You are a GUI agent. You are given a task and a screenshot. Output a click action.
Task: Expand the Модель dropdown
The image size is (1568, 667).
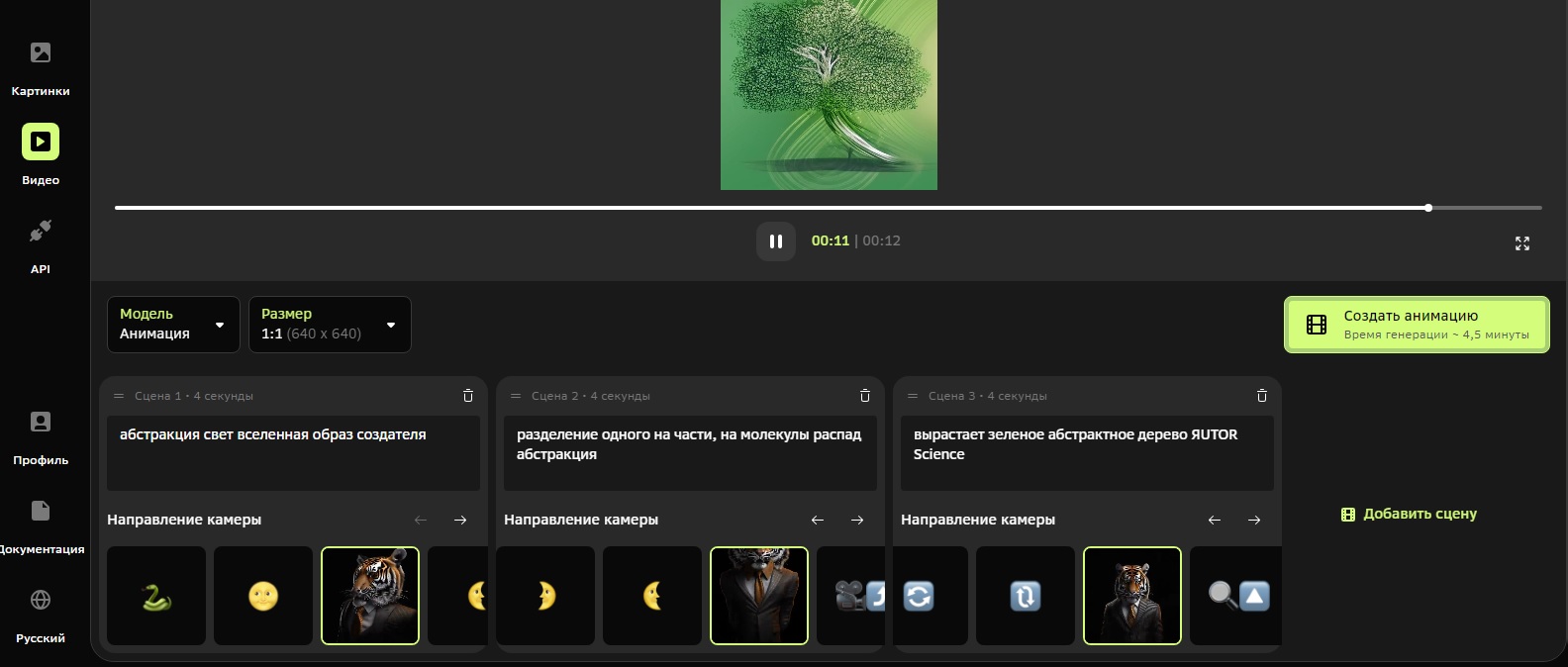173,325
